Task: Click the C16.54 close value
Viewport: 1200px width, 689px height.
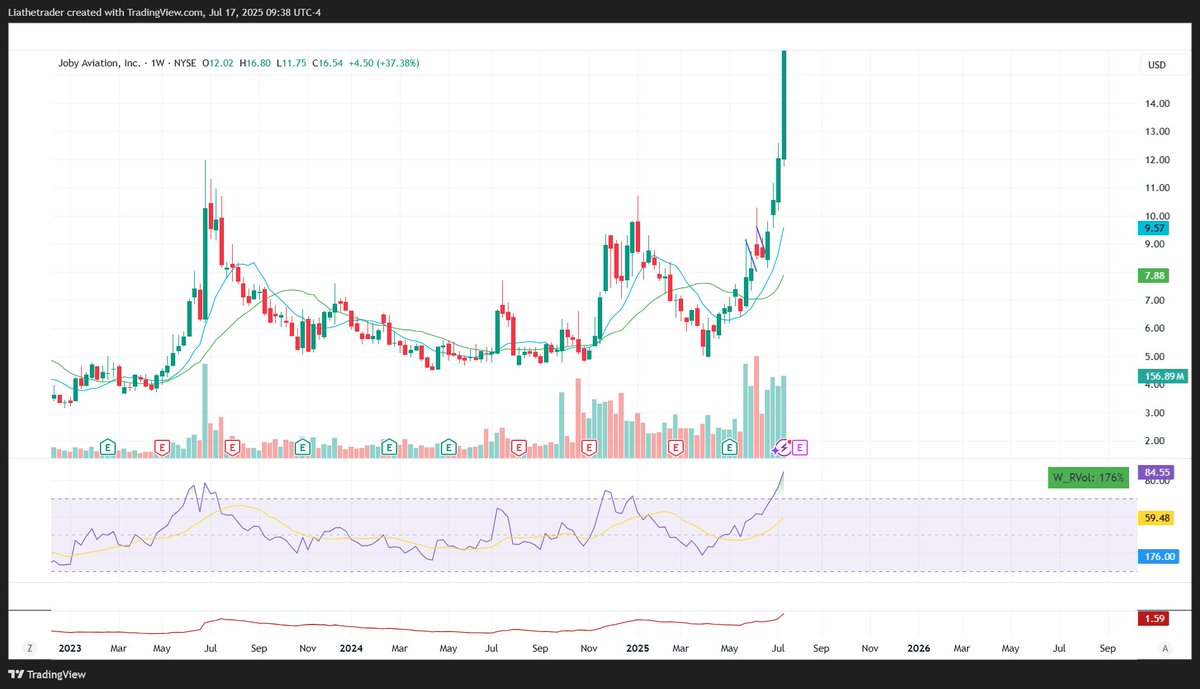Action: pos(328,63)
